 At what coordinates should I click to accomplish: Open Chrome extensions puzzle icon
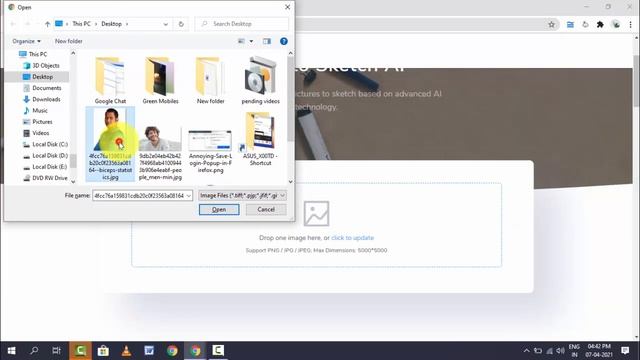click(x=600, y=24)
